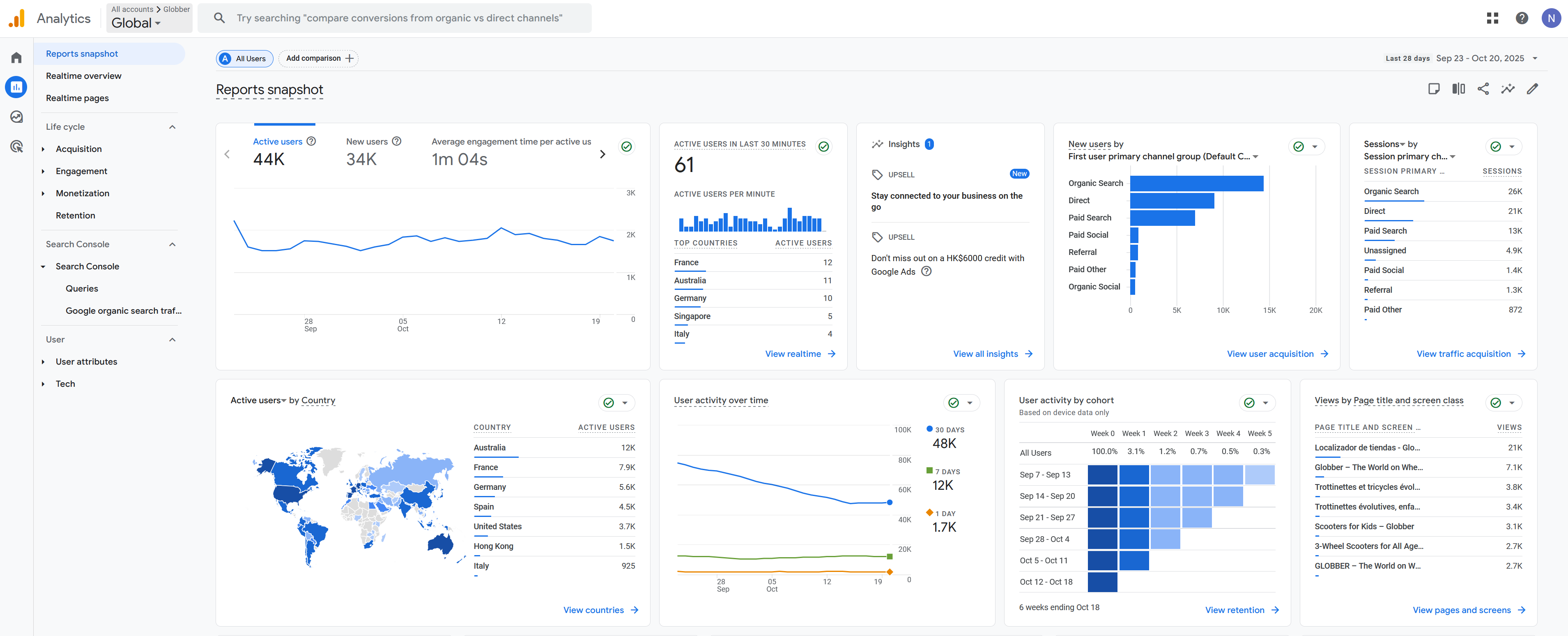
Task: Open the Home icon in left rail
Action: coord(16,57)
